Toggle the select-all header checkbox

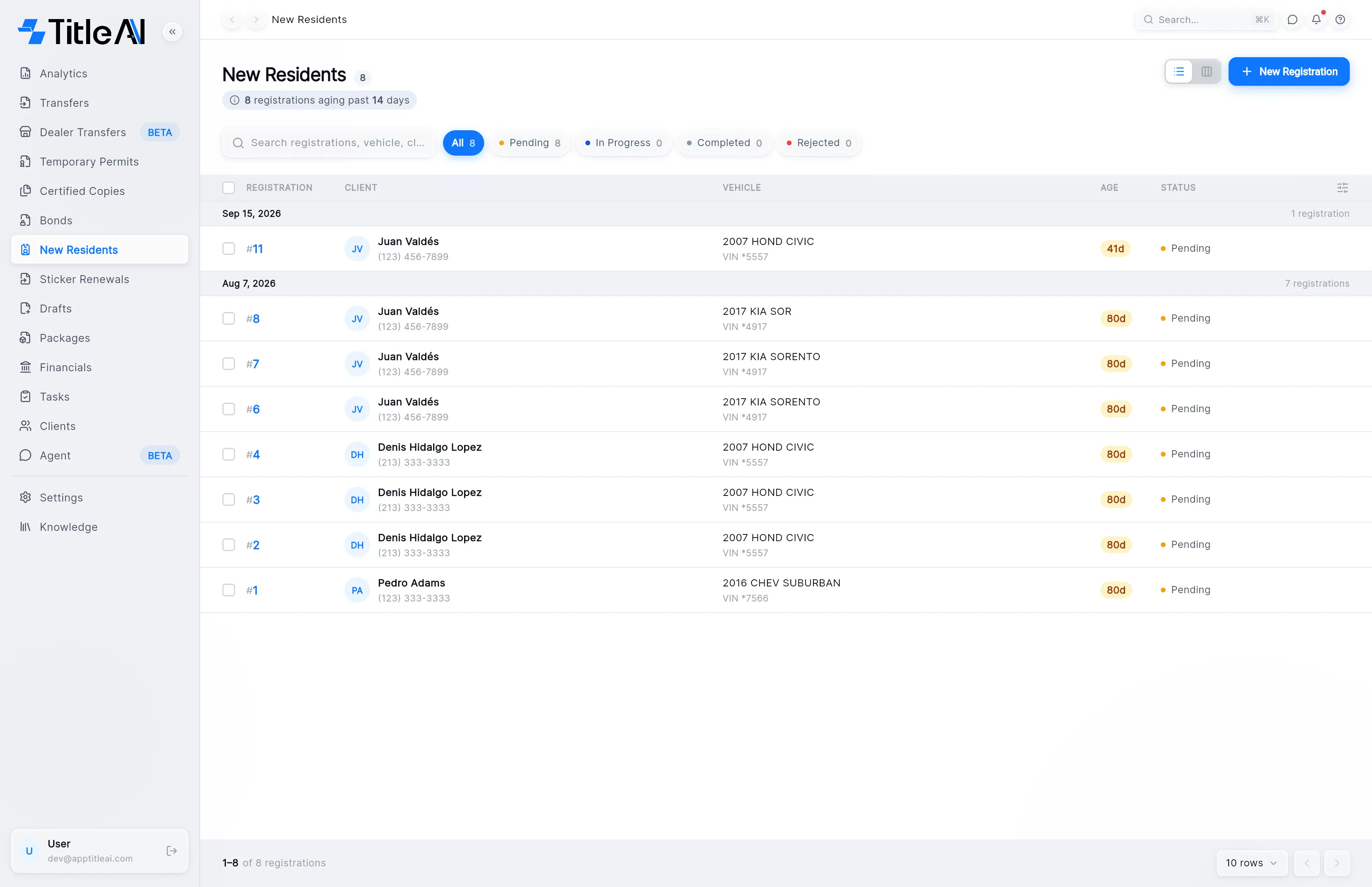pyautogui.click(x=229, y=188)
